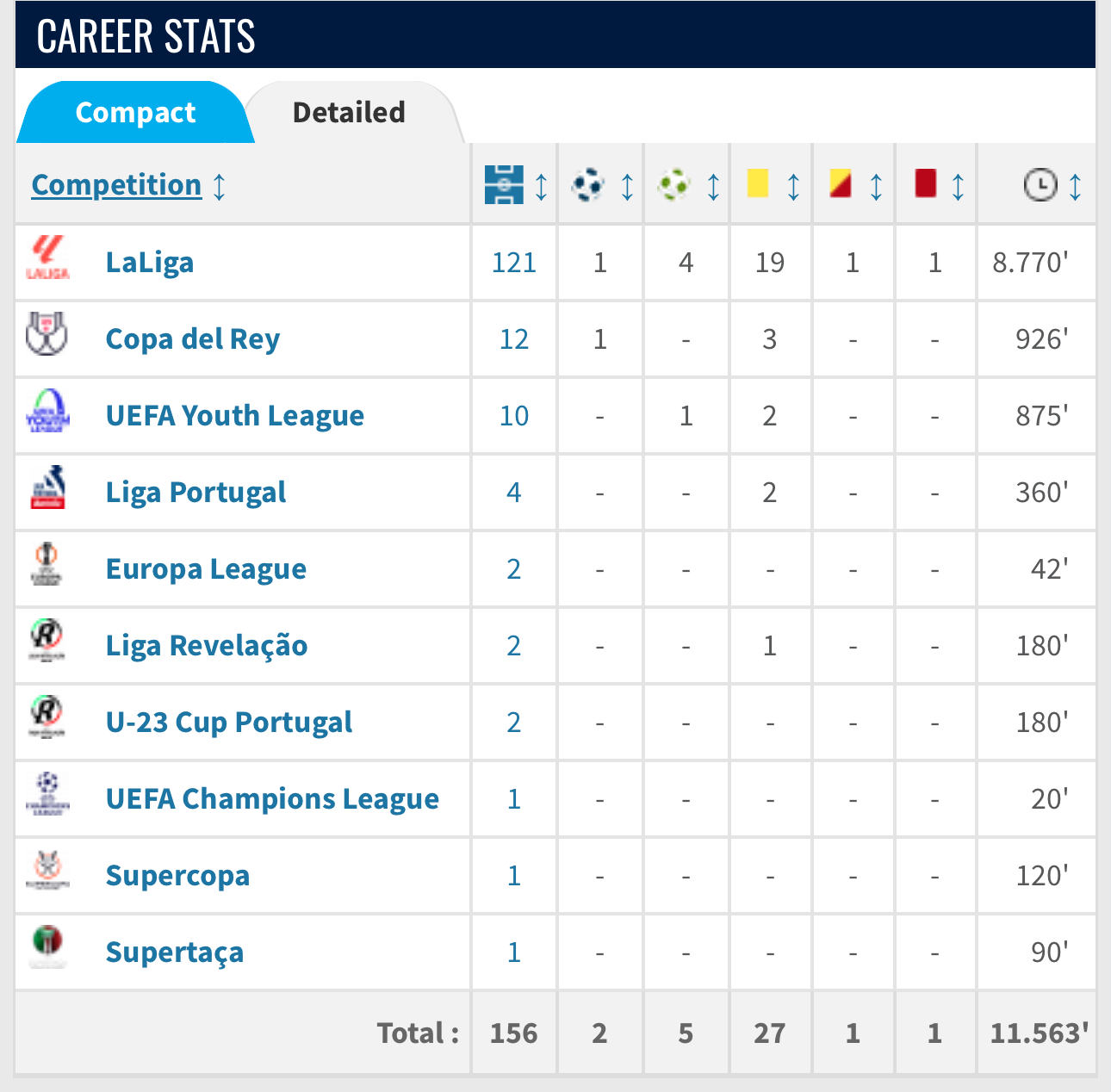1111x1092 pixels.
Task: Click the 121 LaLiga matches number
Action: (514, 263)
